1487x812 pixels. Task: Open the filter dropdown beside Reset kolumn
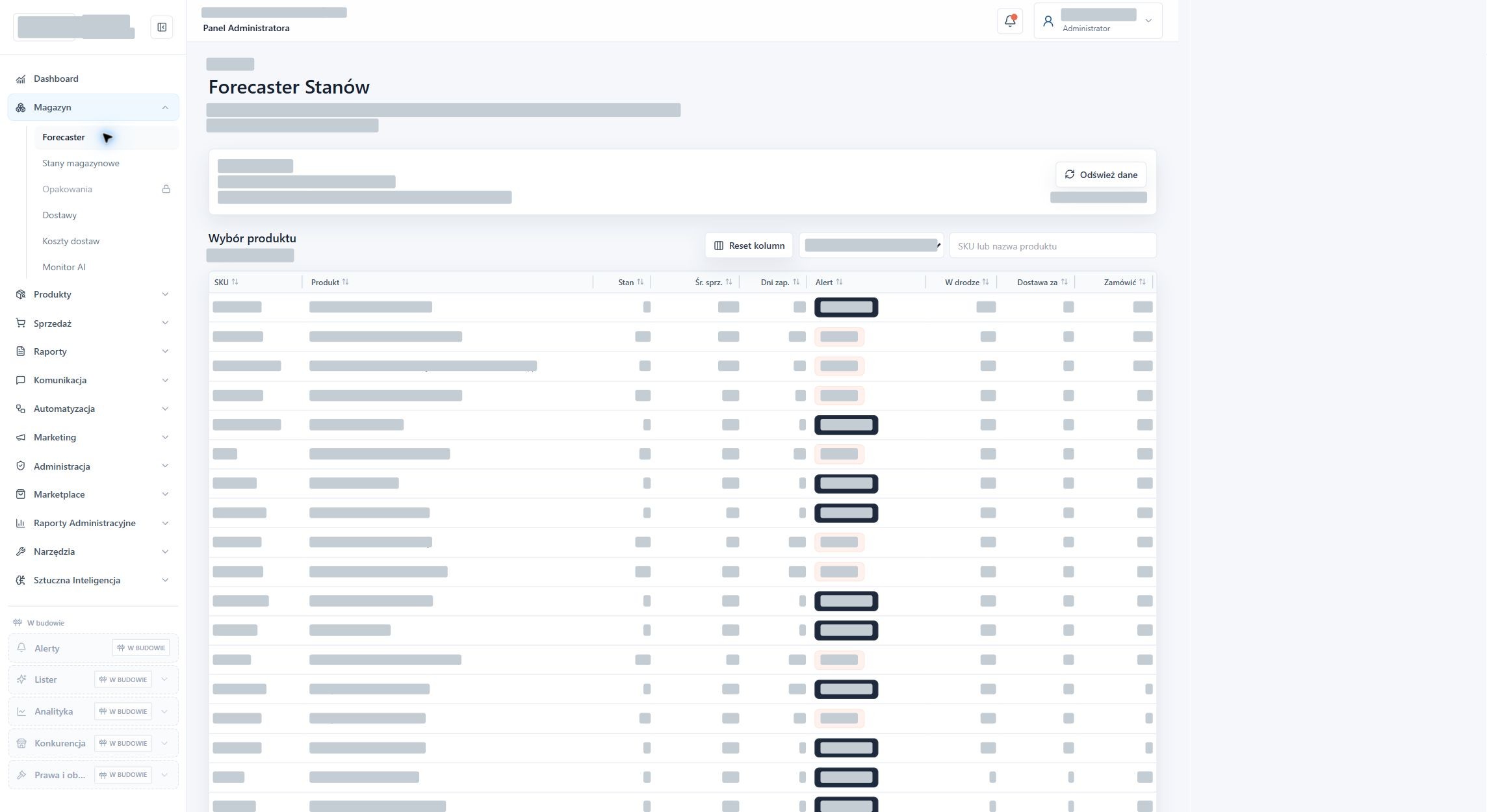[x=871, y=246]
